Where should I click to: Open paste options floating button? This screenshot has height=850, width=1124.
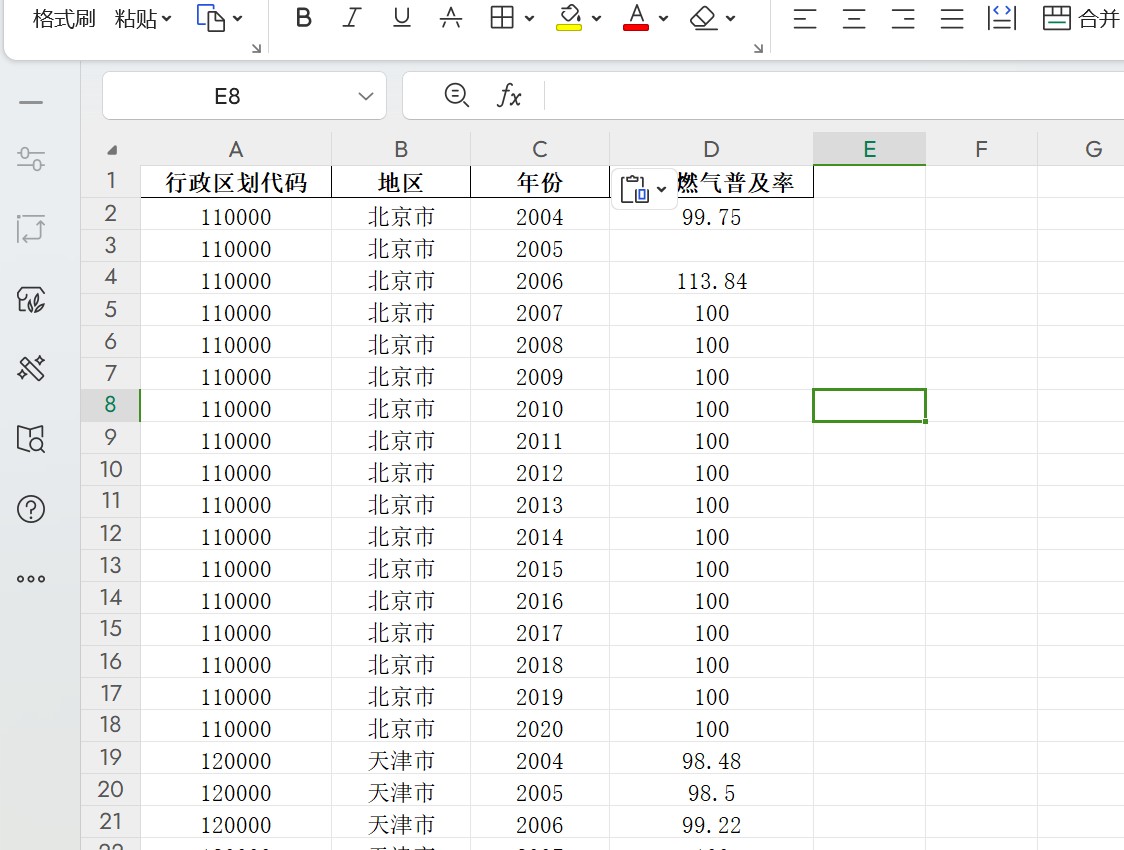(643, 189)
